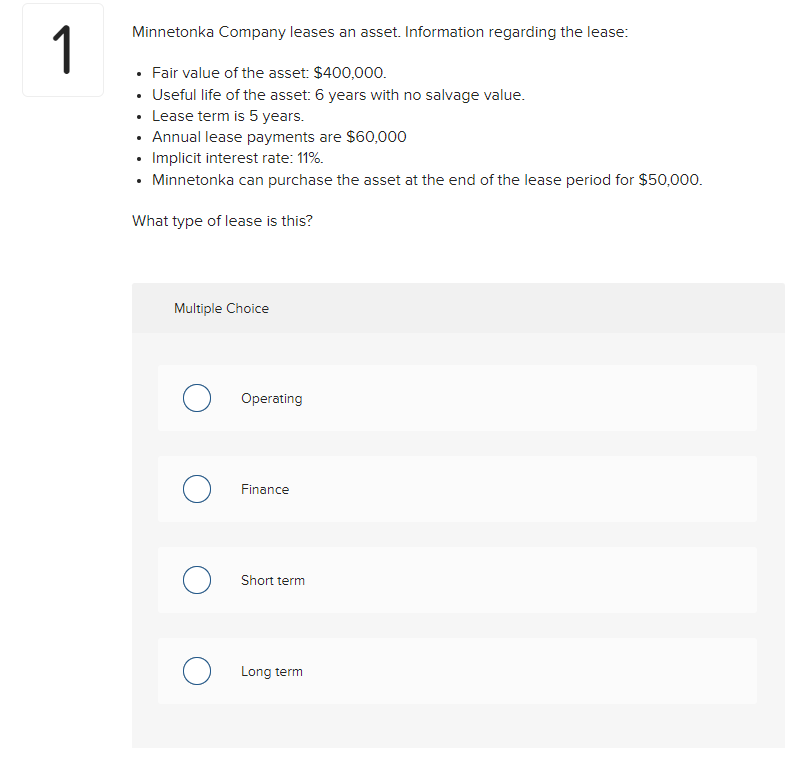Click the annual lease payments bullet
The image size is (807, 762).
(x=278, y=136)
